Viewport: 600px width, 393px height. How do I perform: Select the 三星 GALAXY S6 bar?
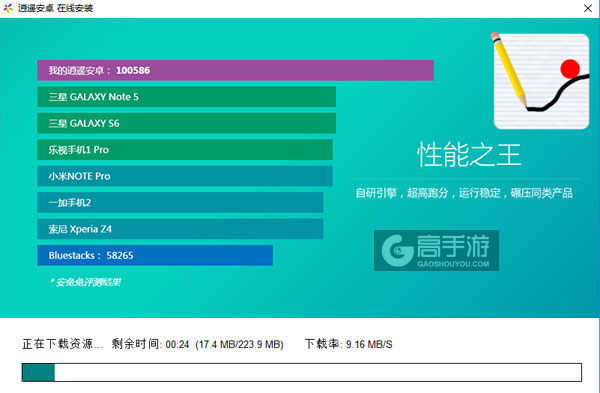coord(186,123)
